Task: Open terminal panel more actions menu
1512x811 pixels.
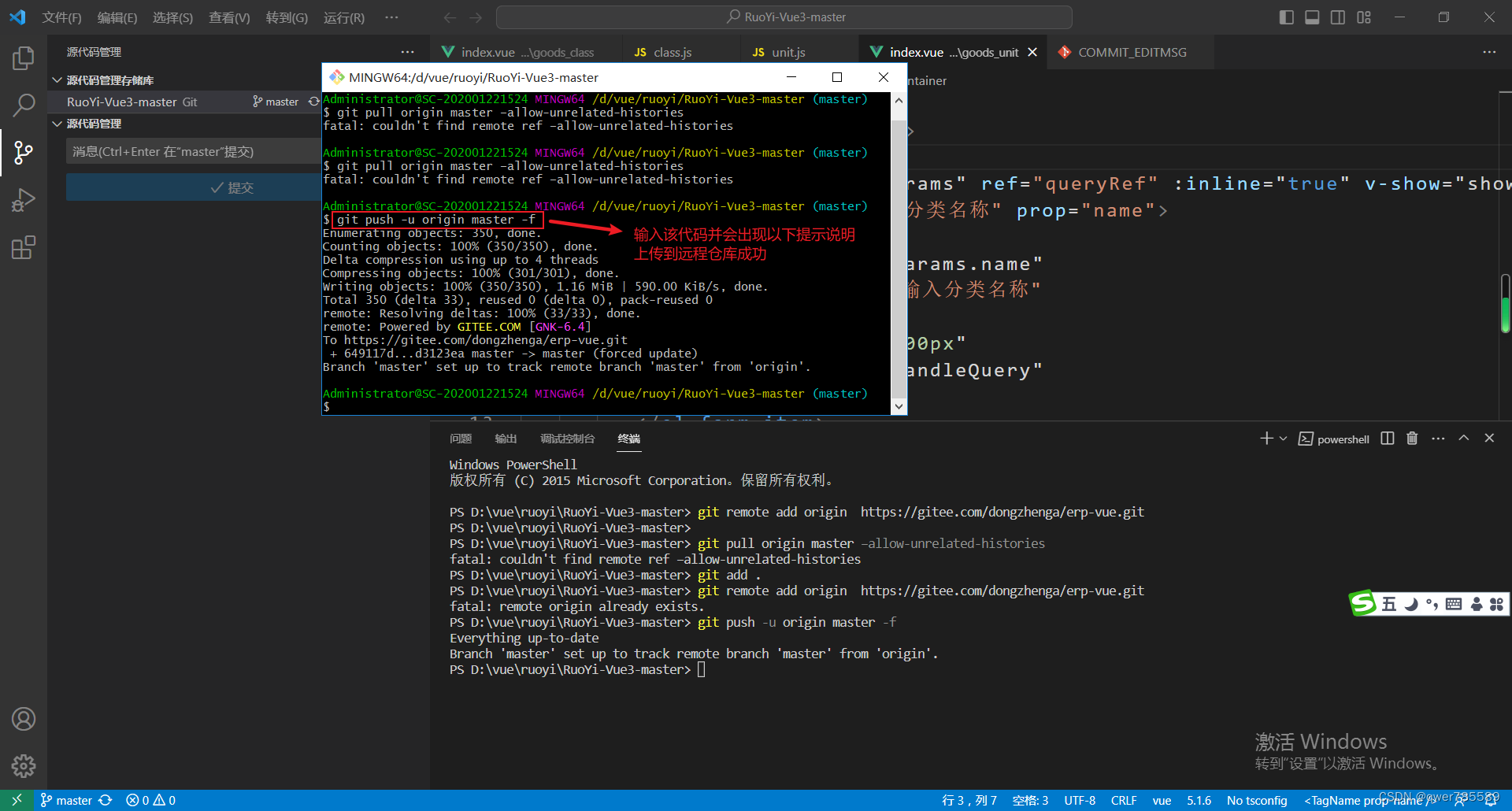Action: [1438, 439]
